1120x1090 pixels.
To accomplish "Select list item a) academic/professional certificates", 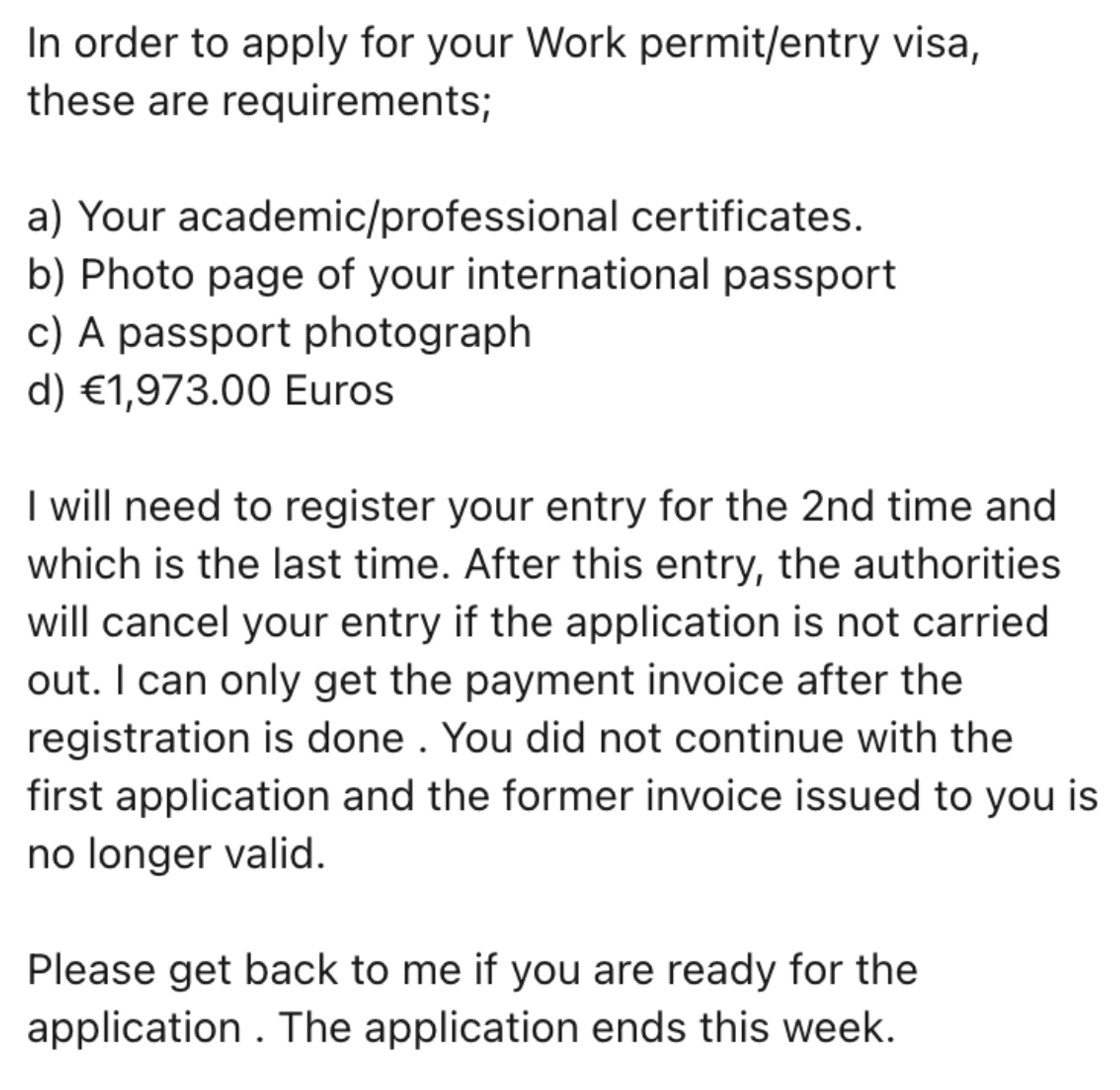I will coord(444,218).
